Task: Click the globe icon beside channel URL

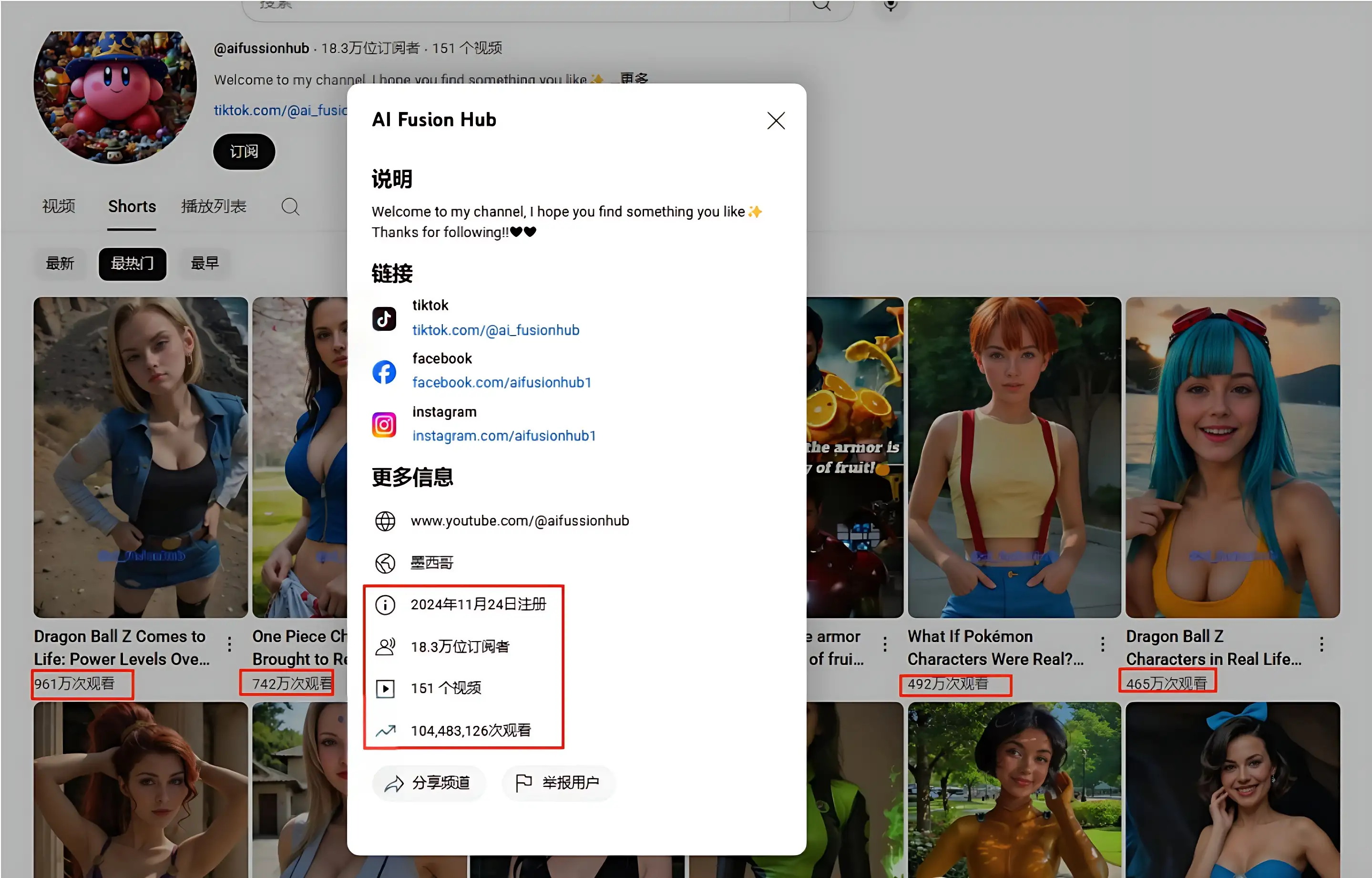Action: tap(385, 521)
